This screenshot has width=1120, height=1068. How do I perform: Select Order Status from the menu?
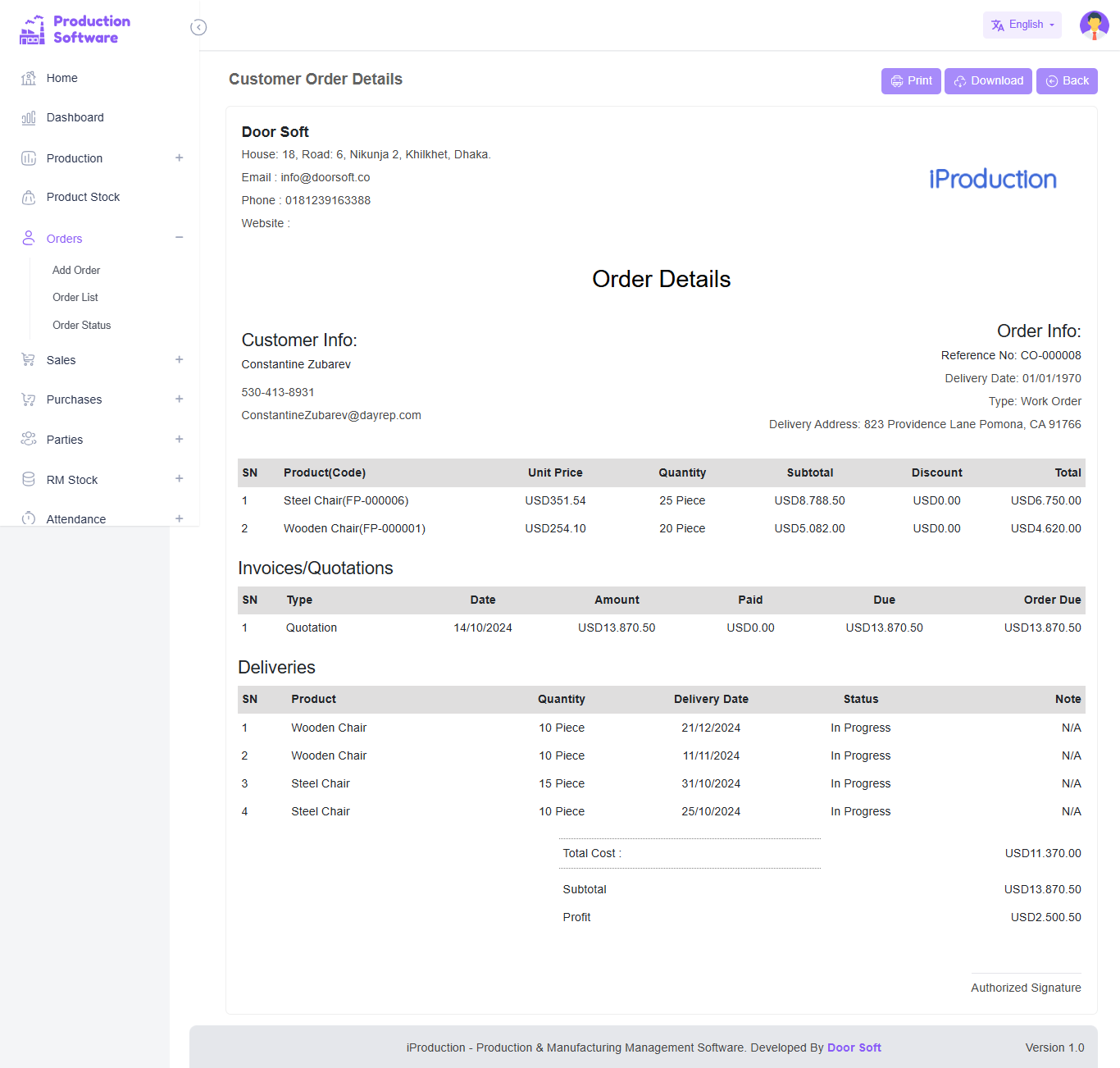81,325
